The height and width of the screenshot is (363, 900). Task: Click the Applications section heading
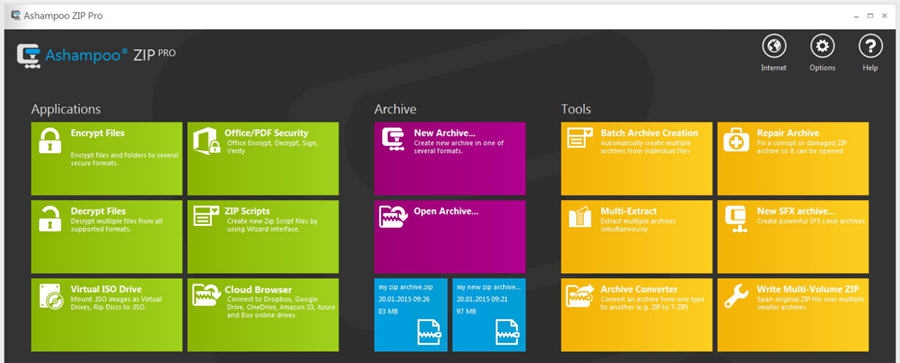click(66, 109)
